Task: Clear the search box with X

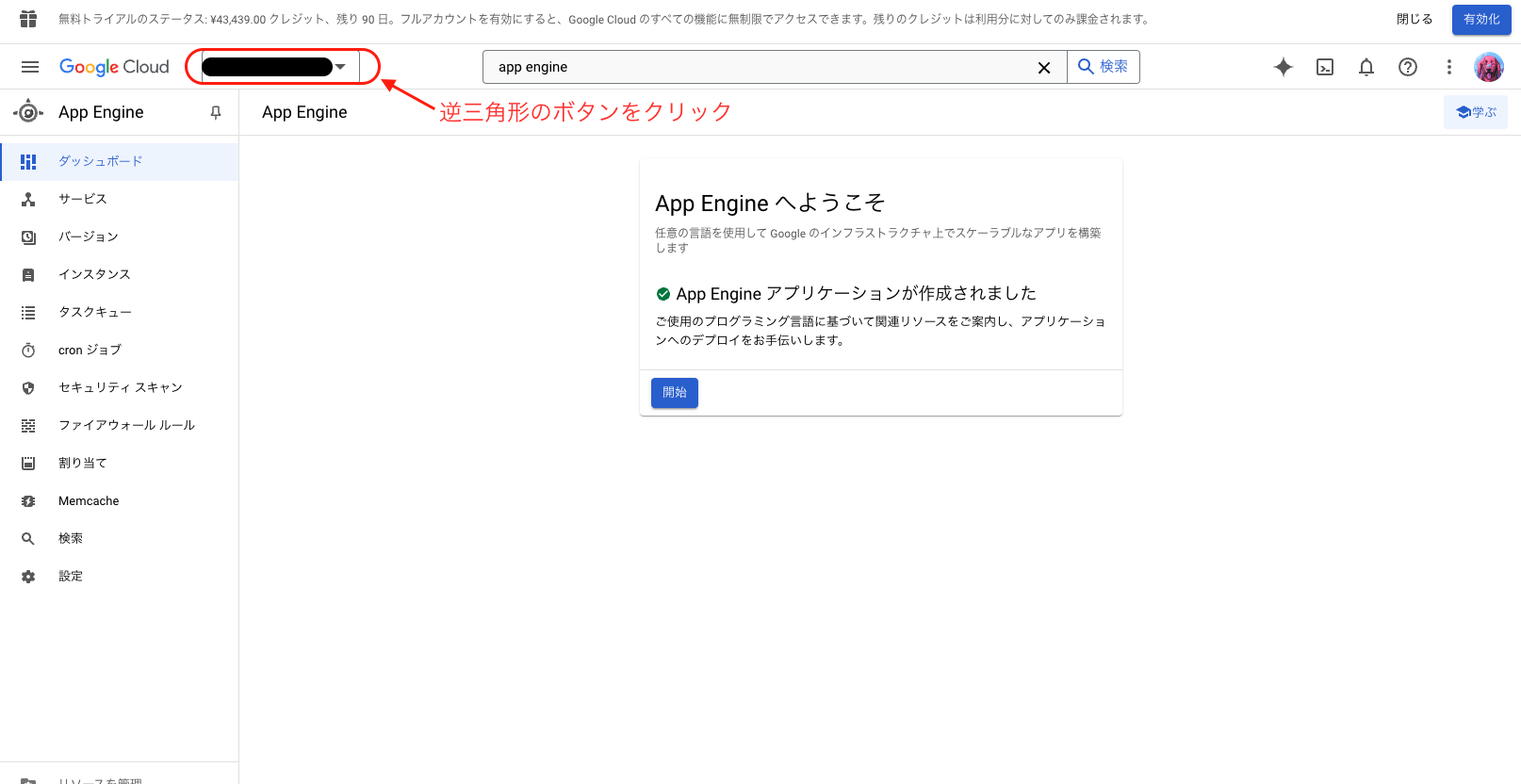Action: (x=1044, y=67)
